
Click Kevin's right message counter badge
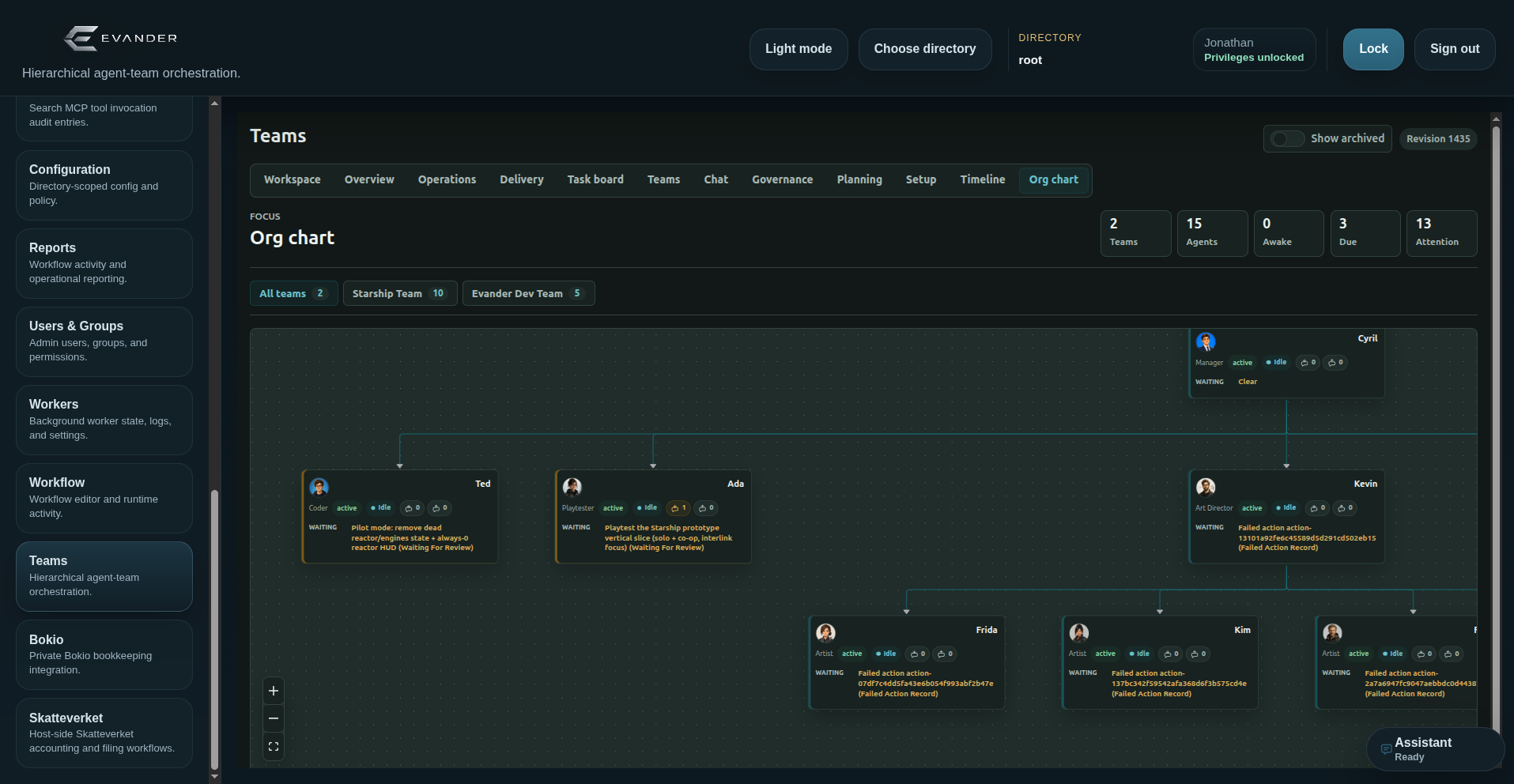tap(1346, 508)
